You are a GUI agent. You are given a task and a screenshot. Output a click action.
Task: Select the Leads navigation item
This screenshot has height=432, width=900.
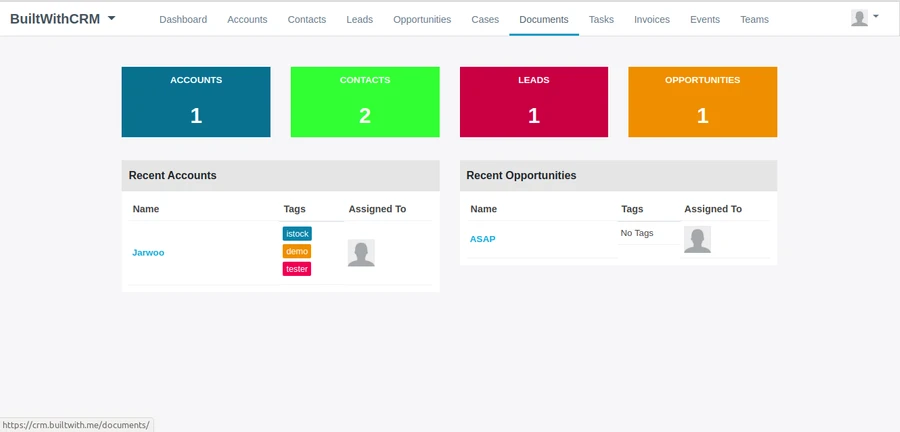[360, 19]
